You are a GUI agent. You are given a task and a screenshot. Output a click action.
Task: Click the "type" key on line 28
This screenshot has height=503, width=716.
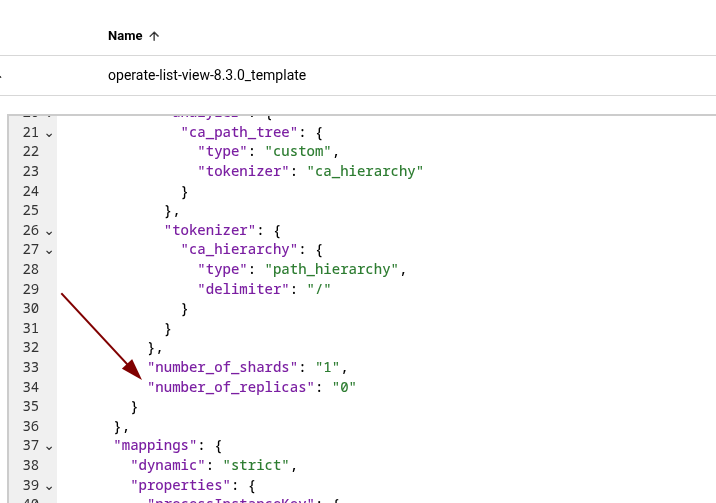point(222,269)
